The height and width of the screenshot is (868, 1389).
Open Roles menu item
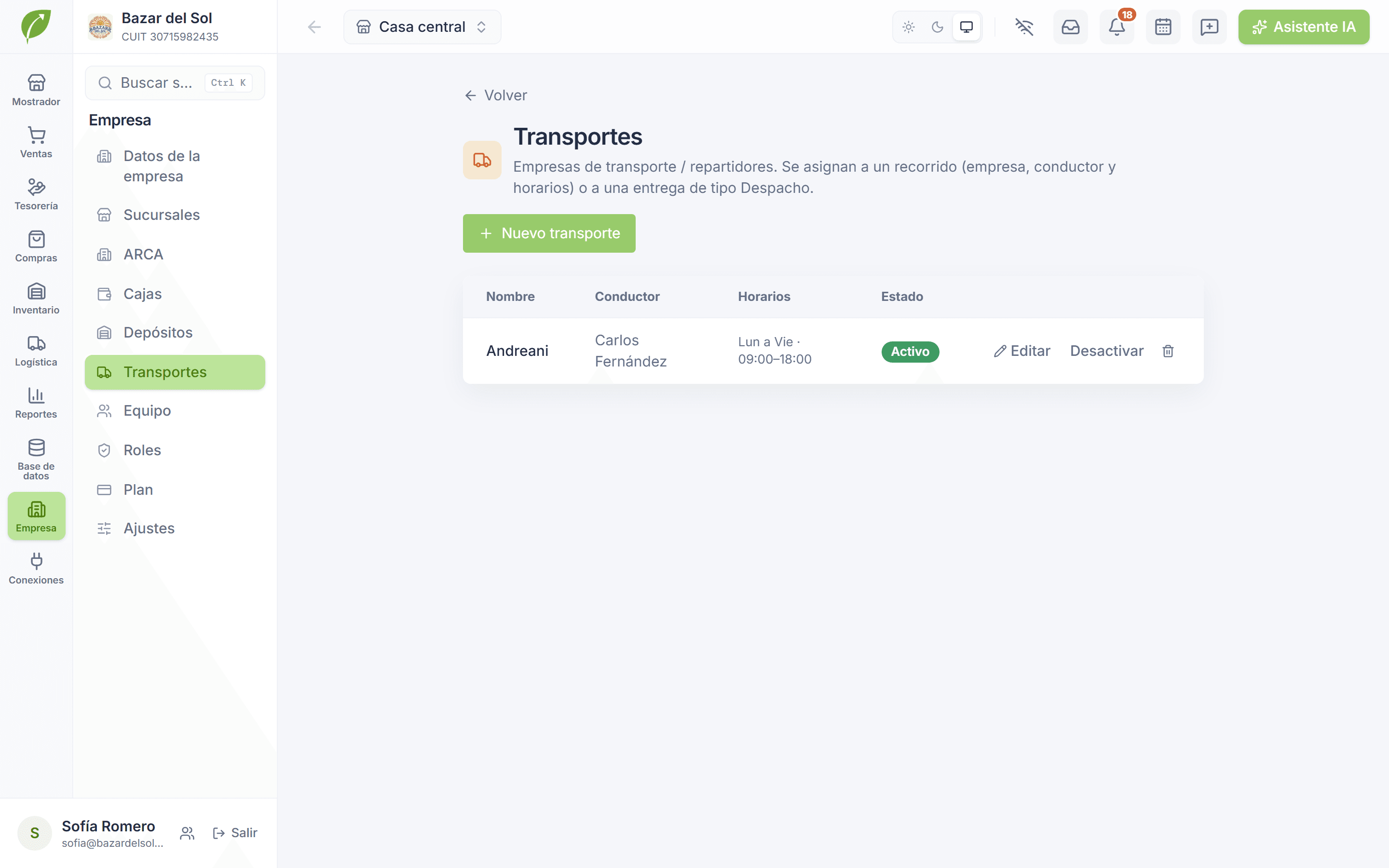tap(175, 450)
